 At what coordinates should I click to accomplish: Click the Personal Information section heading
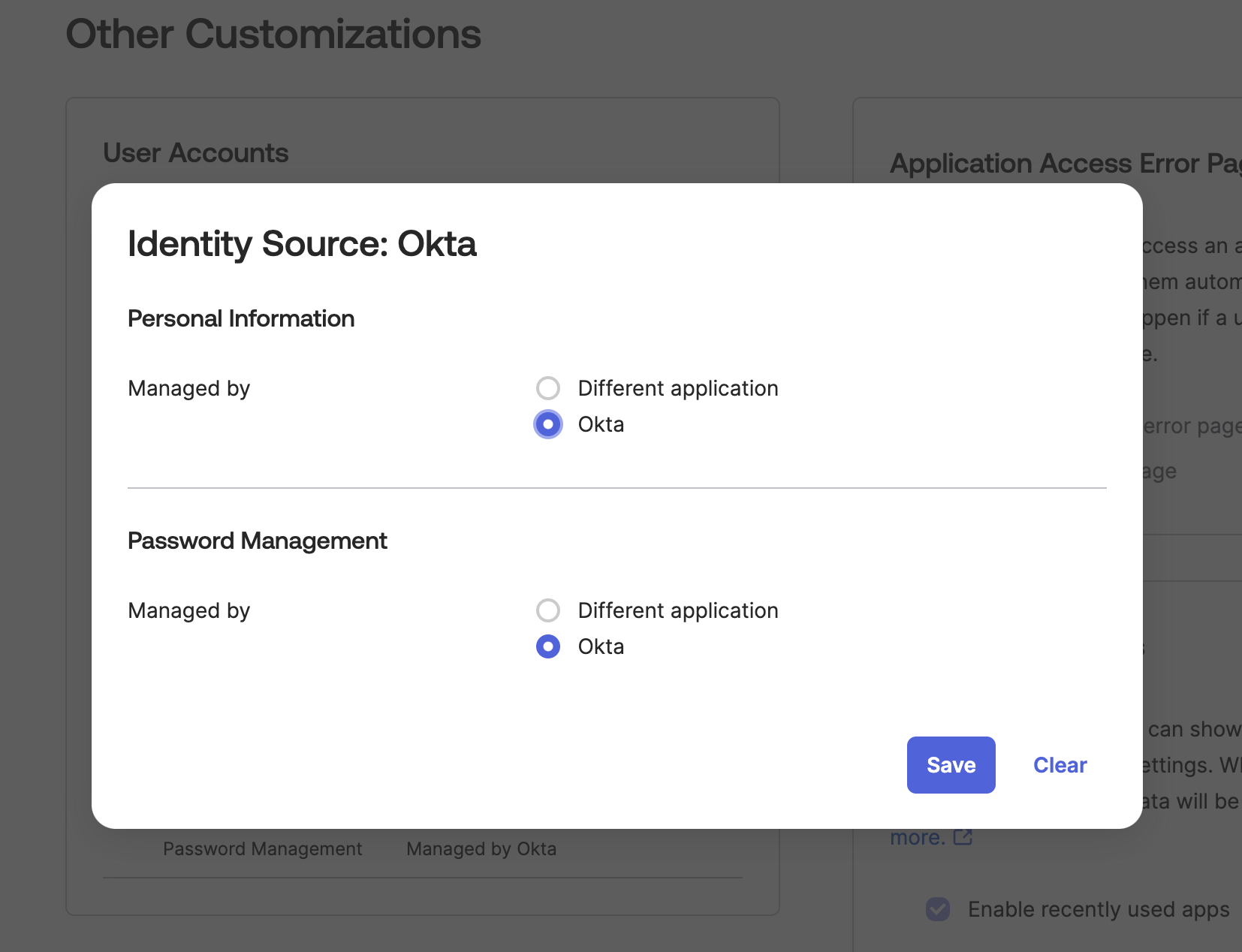(241, 318)
